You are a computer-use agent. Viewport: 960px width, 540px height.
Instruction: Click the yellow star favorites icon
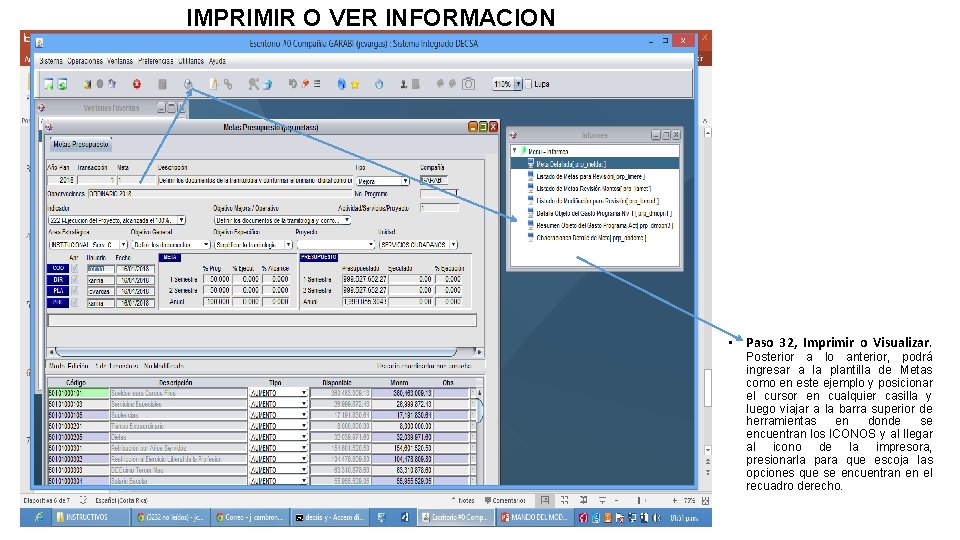click(354, 84)
